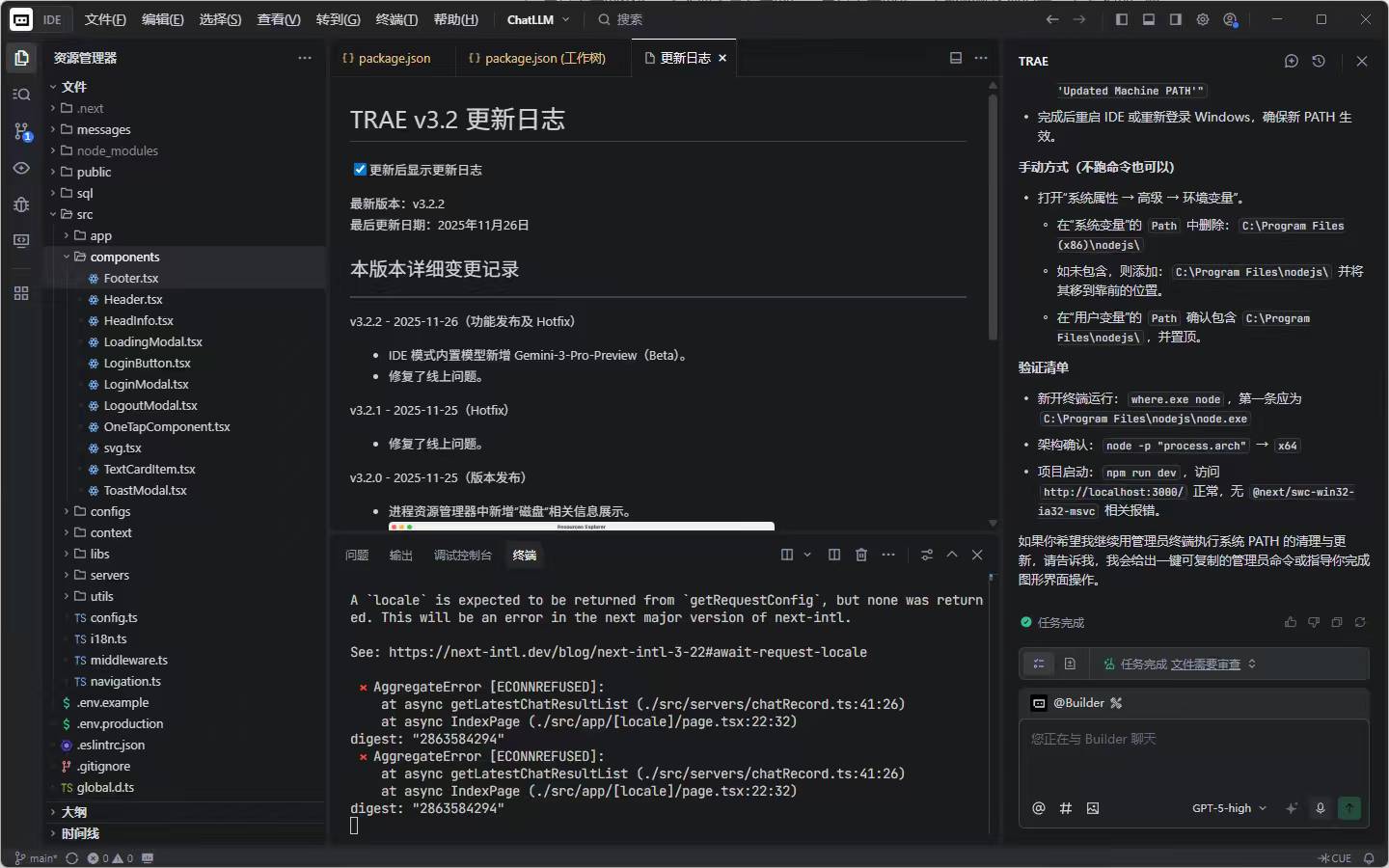Expand the node_modules folder
Viewport: 1389px width, 868px height.
tap(53, 150)
